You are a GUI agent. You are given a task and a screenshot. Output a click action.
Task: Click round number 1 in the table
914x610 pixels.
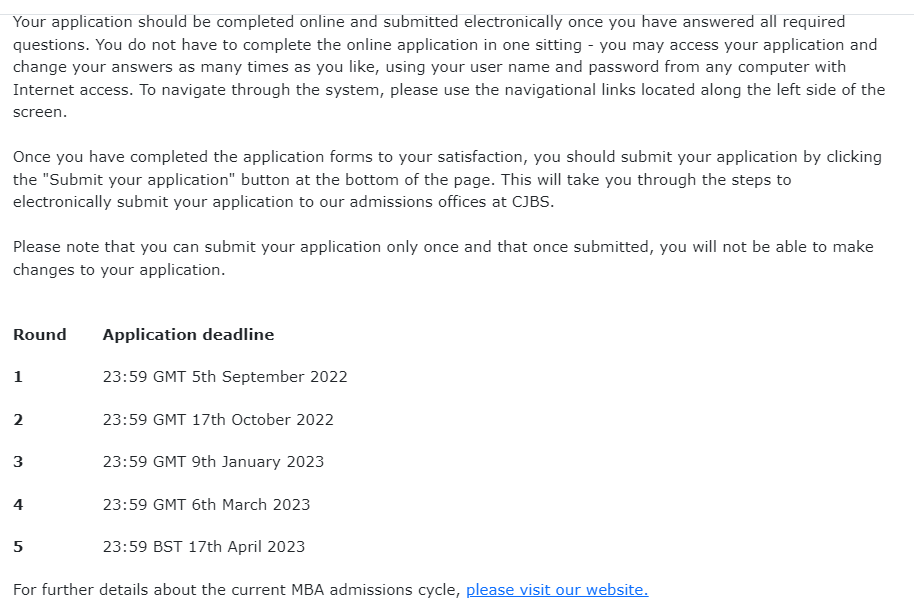(x=18, y=377)
